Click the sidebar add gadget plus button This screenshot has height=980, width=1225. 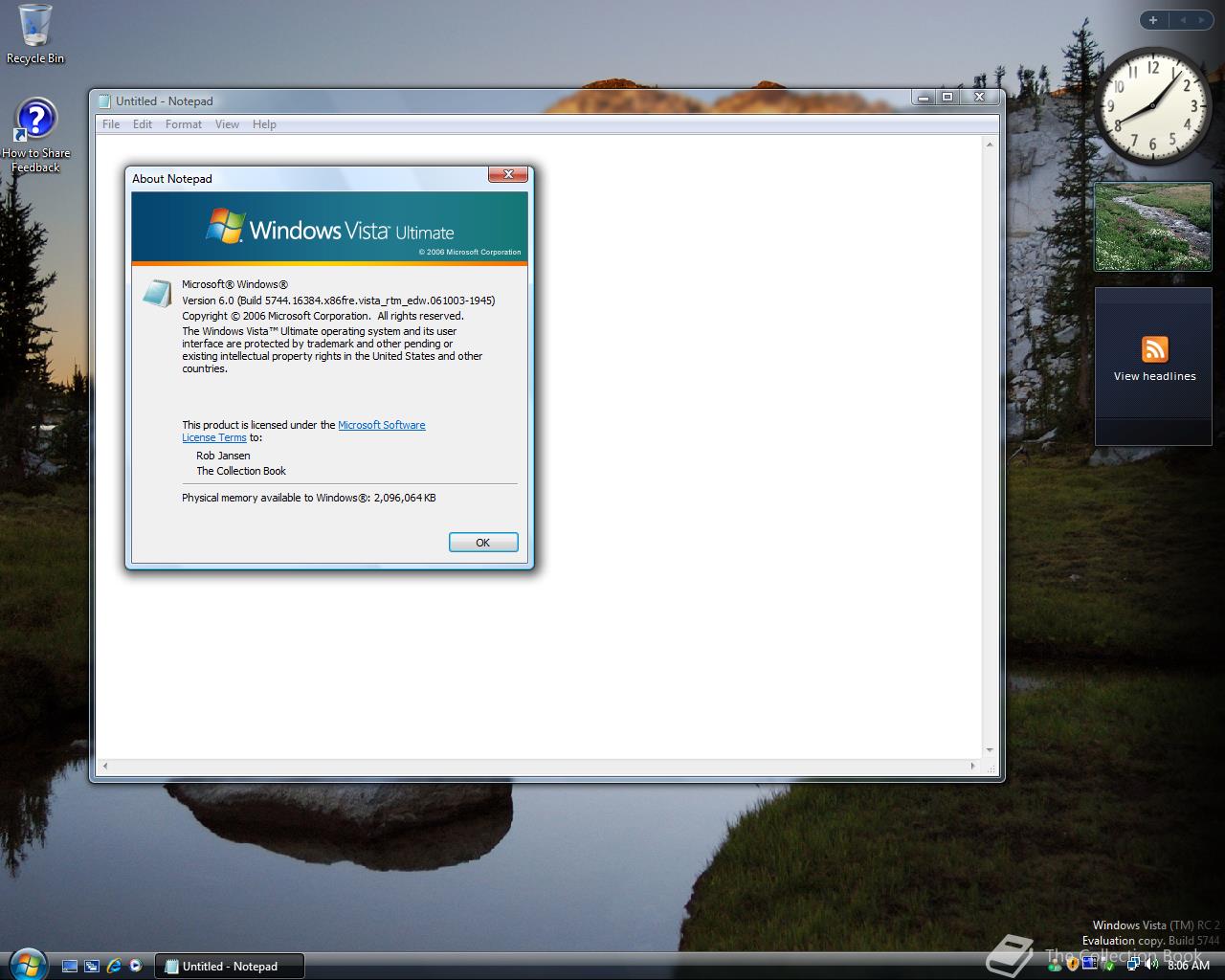pyautogui.click(x=1153, y=20)
